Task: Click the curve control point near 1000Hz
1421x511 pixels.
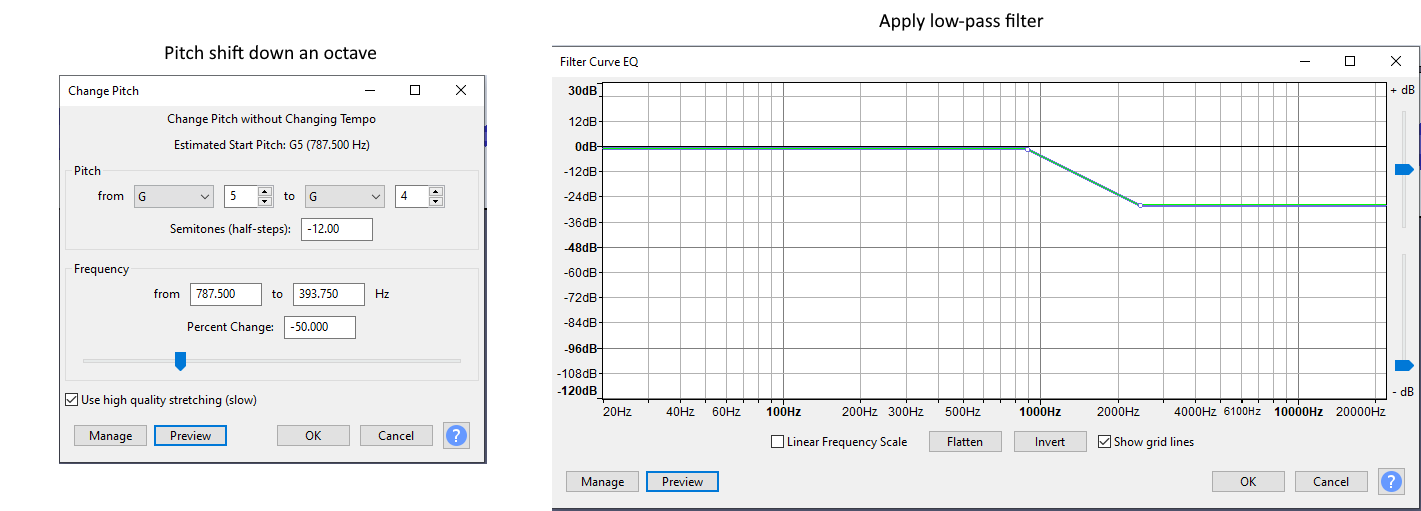Action: tap(1027, 150)
